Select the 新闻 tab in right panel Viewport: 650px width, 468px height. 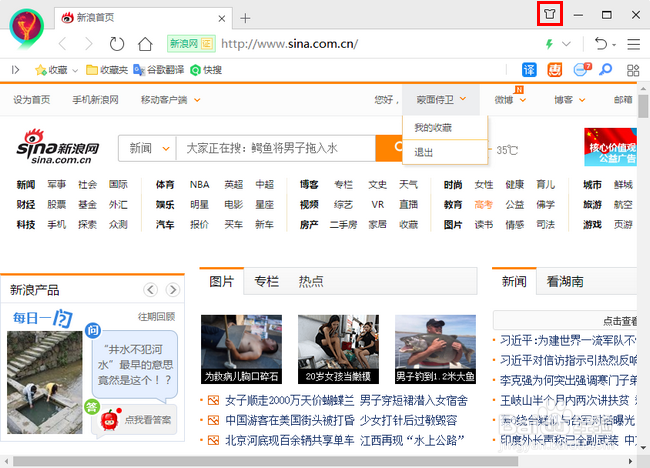(x=514, y=281)
